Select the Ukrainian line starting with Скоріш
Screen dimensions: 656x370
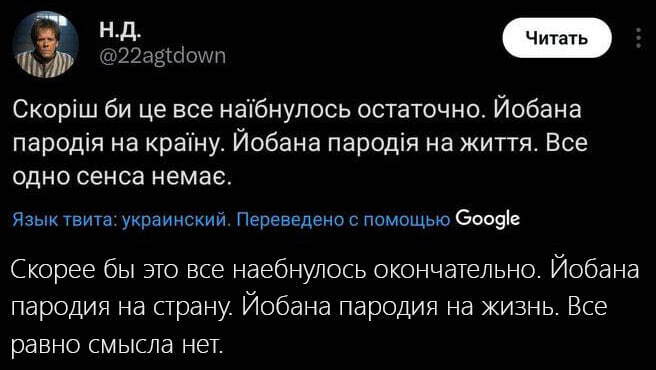tap(297, 111)
